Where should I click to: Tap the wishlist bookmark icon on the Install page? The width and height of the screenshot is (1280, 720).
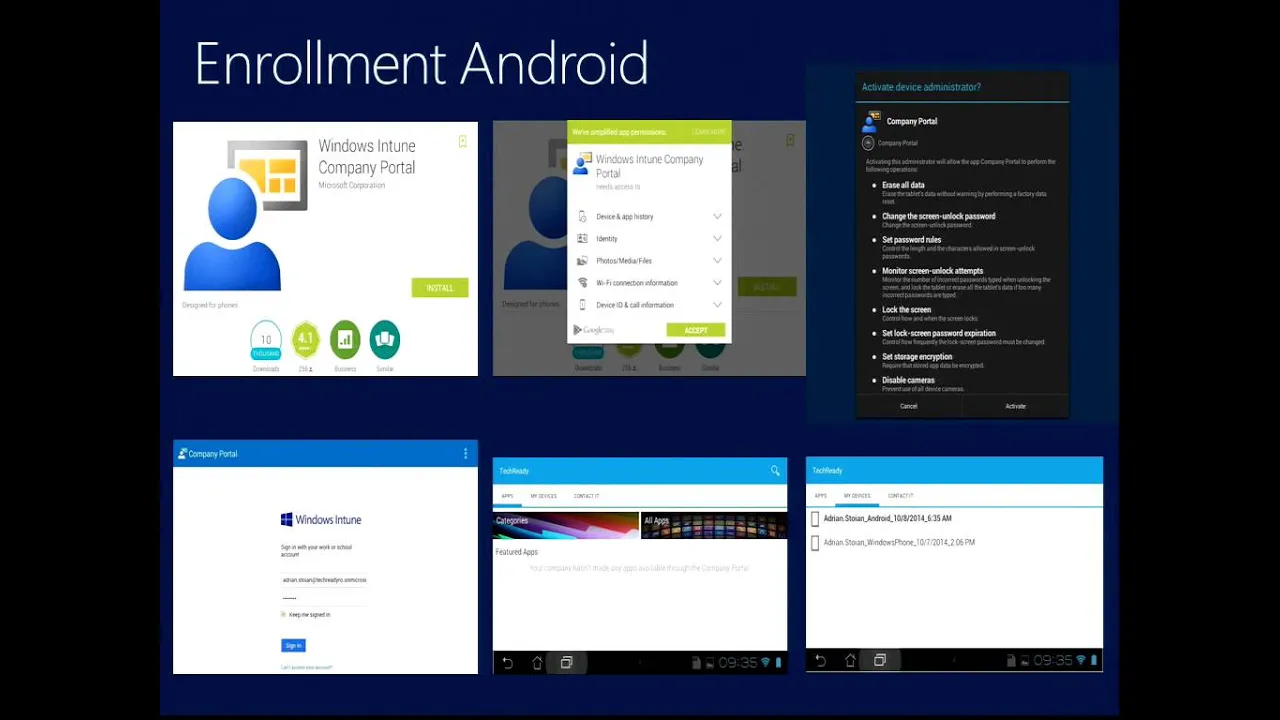point(463,142)
